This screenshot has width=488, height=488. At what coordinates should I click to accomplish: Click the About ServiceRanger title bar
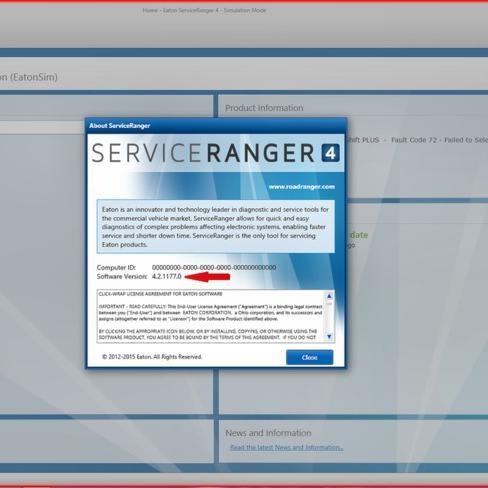216,126
